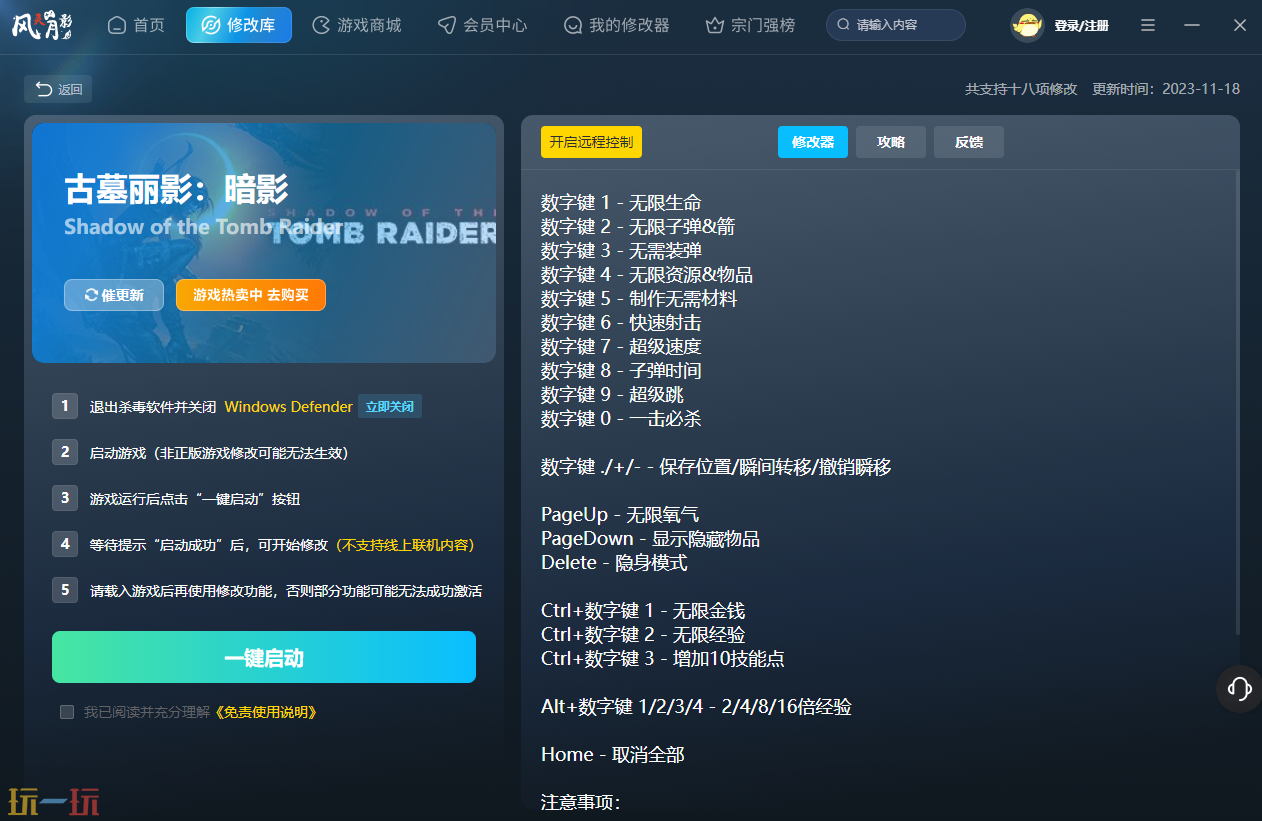Image resolution: width=1262 pixels, height=821 pixels.
Task: Click text PageUp - 无限氧气
Action: pyautogui.click(x=620, y=515)
